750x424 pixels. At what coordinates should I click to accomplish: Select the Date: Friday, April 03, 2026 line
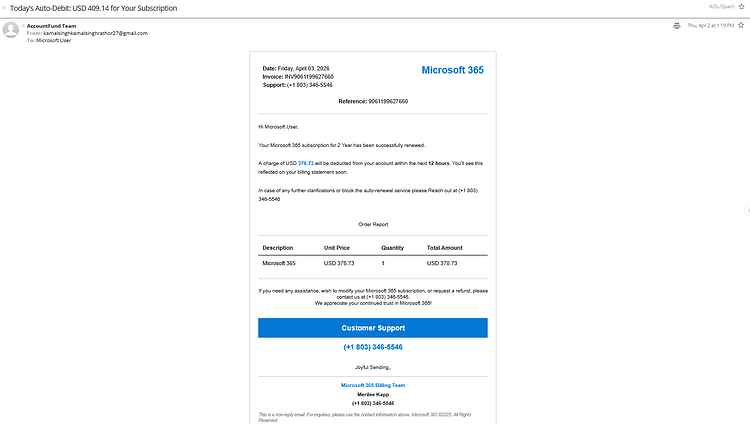[x=296, y=68]
